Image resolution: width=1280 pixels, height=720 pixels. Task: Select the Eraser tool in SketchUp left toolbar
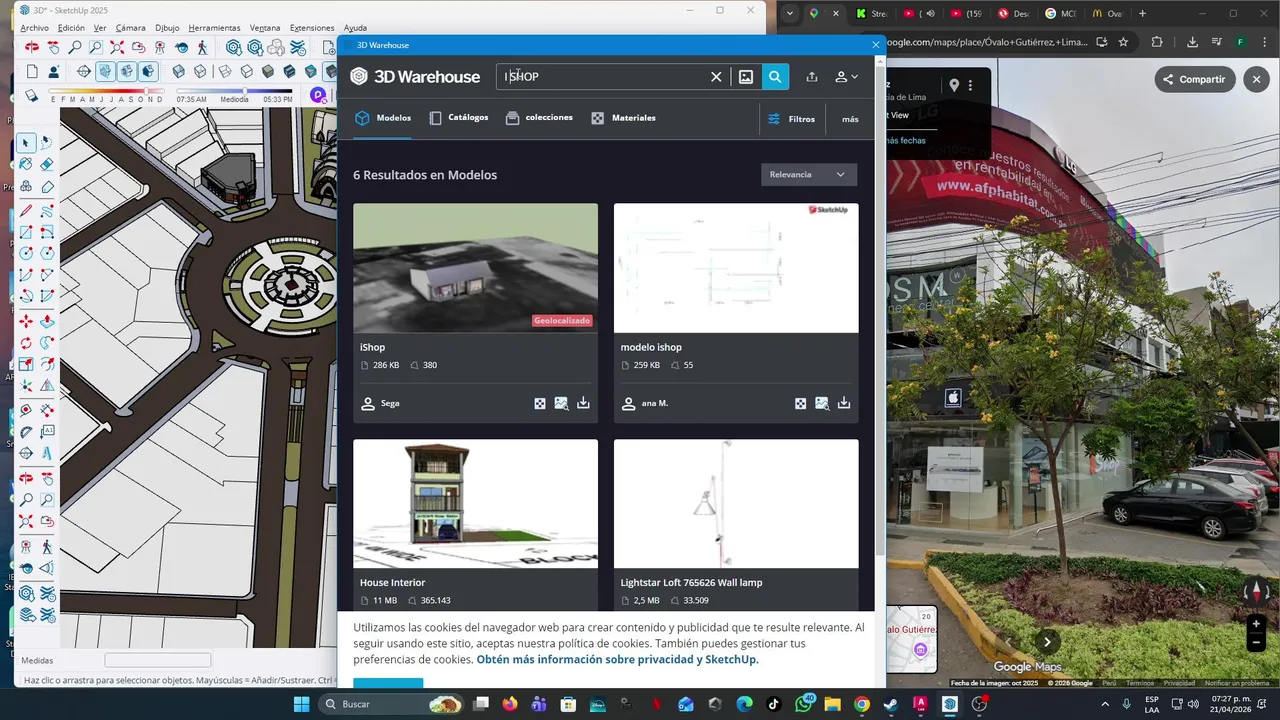[x=47, y=163]
